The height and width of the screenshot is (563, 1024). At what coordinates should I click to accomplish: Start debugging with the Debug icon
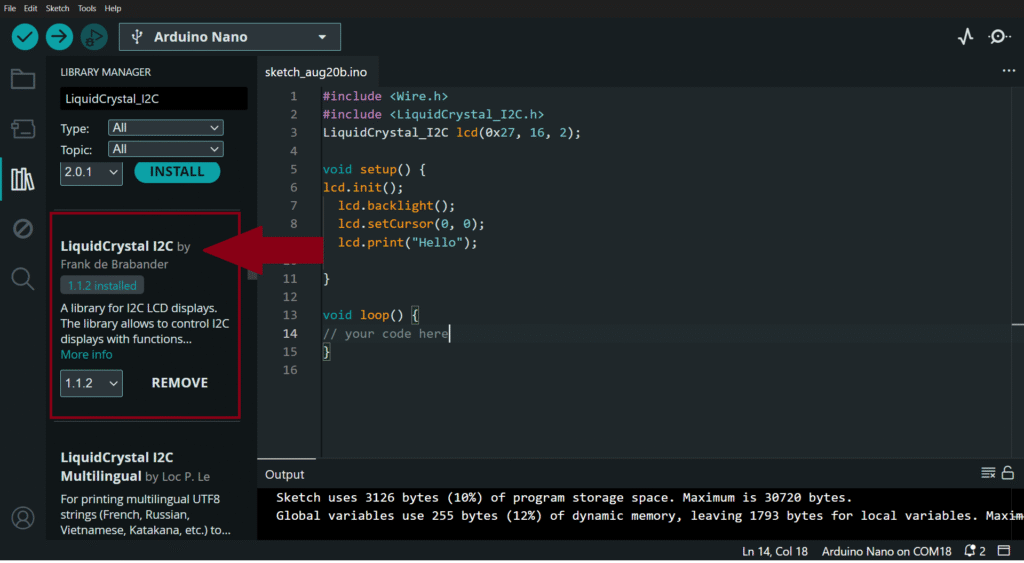(x=94, y=37)
